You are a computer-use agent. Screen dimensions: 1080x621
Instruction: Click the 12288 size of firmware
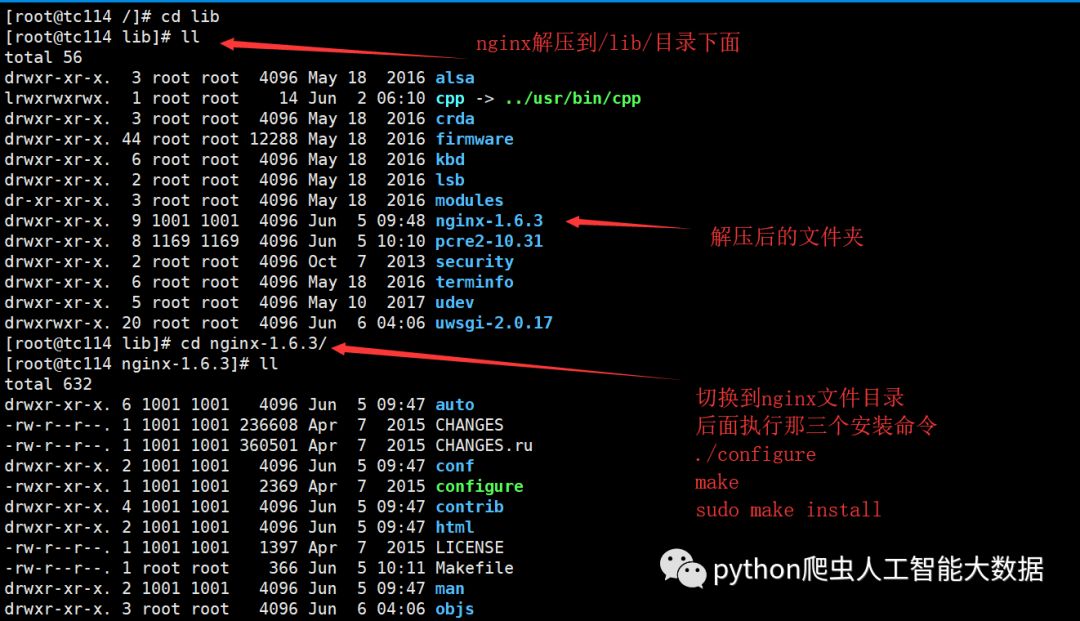(273, 139)
